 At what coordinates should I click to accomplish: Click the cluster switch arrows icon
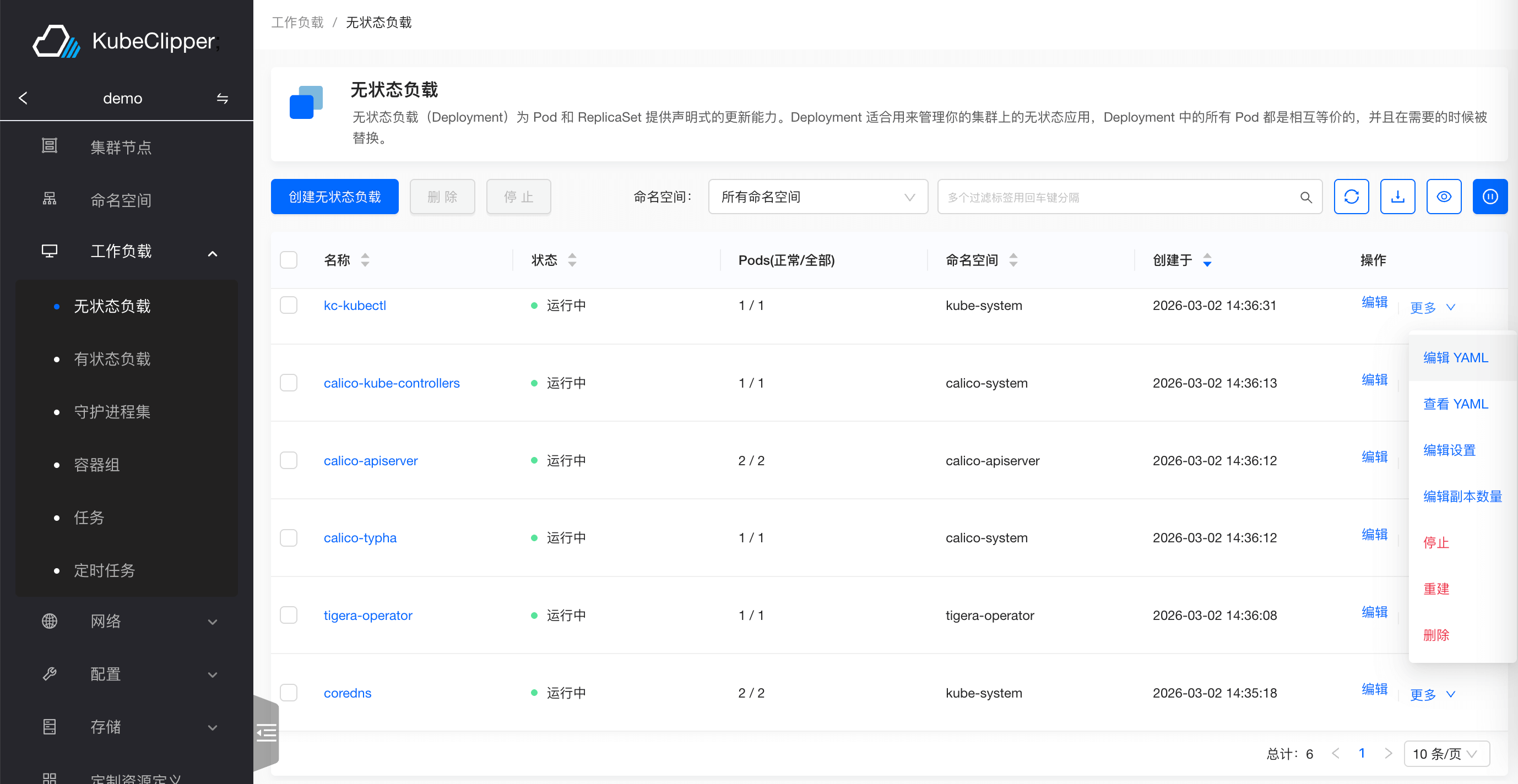coord(222,99)
